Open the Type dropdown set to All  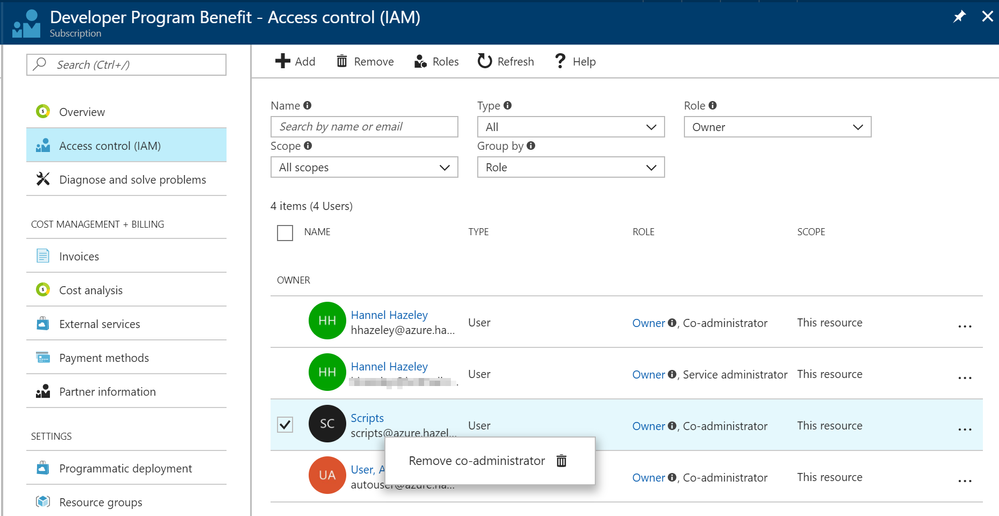(x=570, y=126)
